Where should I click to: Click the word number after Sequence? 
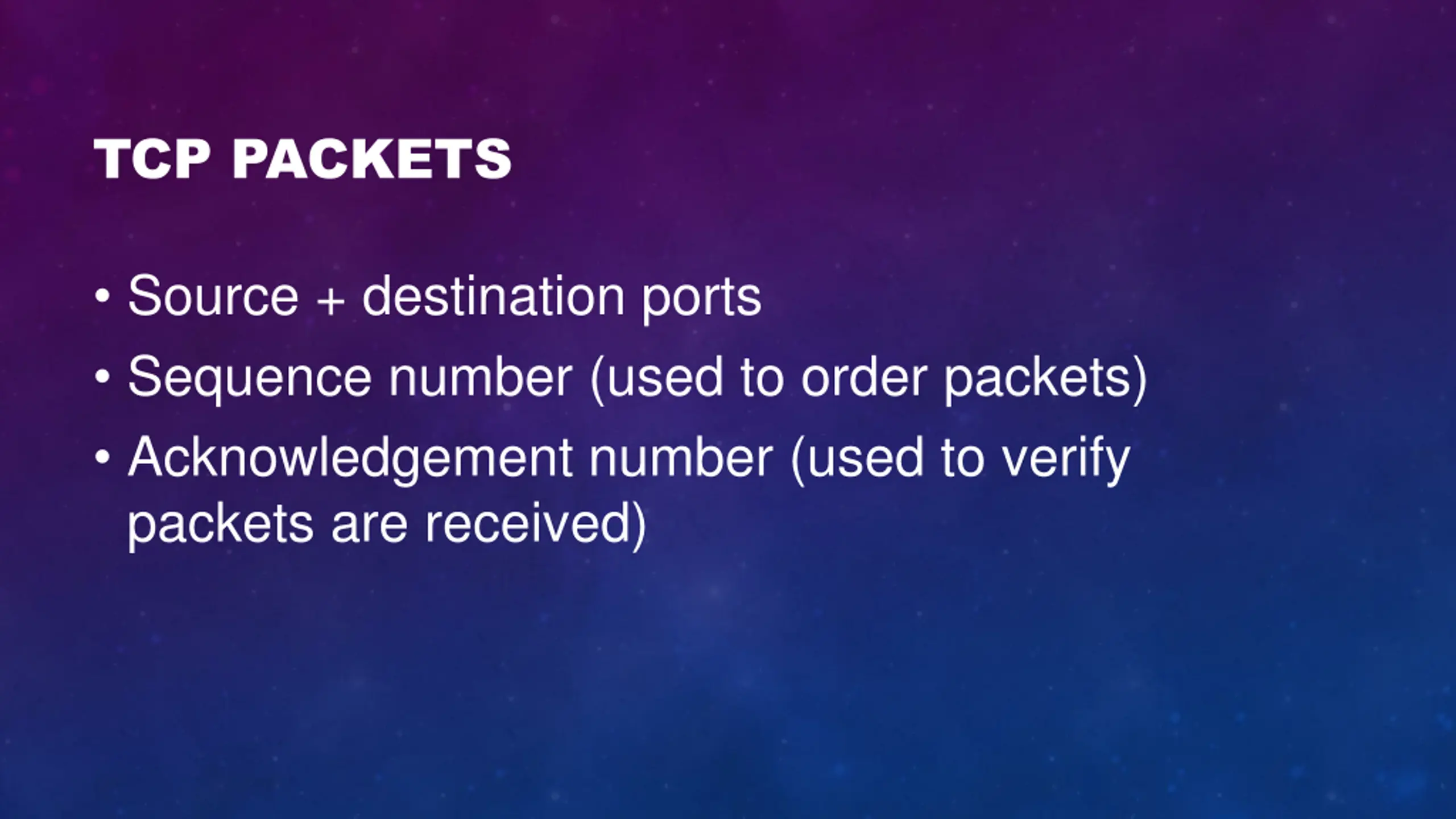tap(480, 377)
